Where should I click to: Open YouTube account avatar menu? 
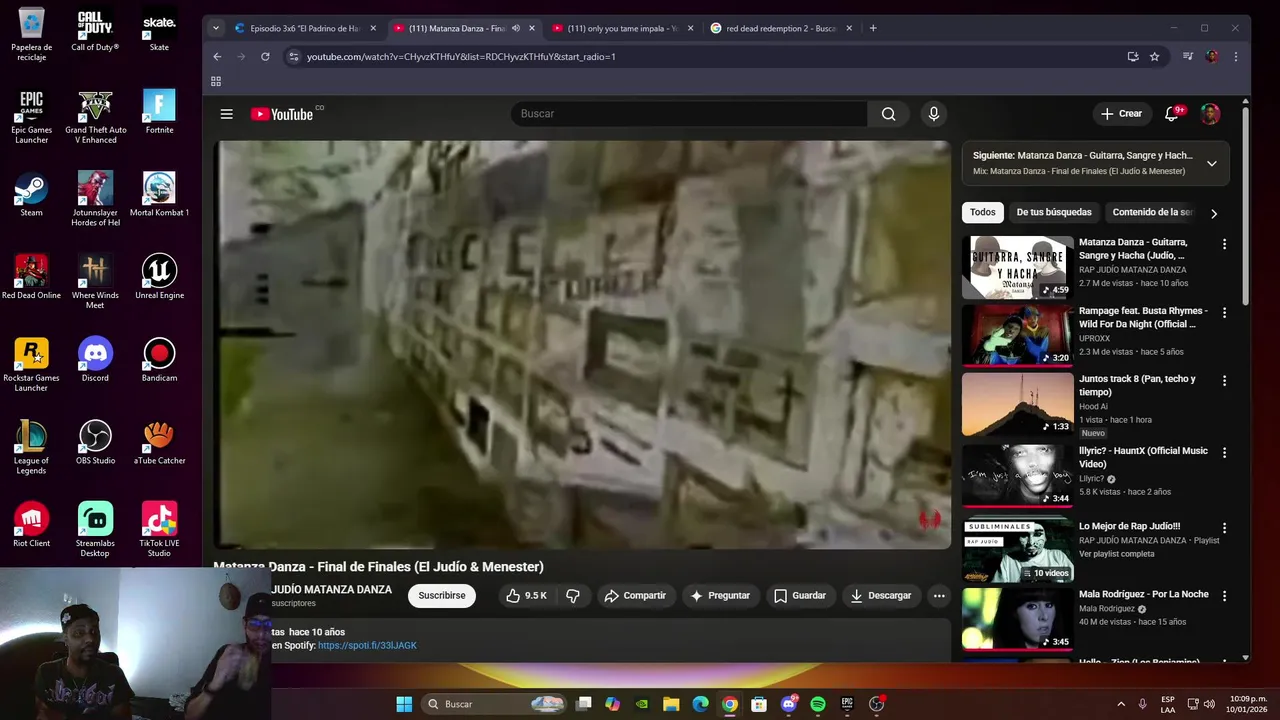(1210, 114)
